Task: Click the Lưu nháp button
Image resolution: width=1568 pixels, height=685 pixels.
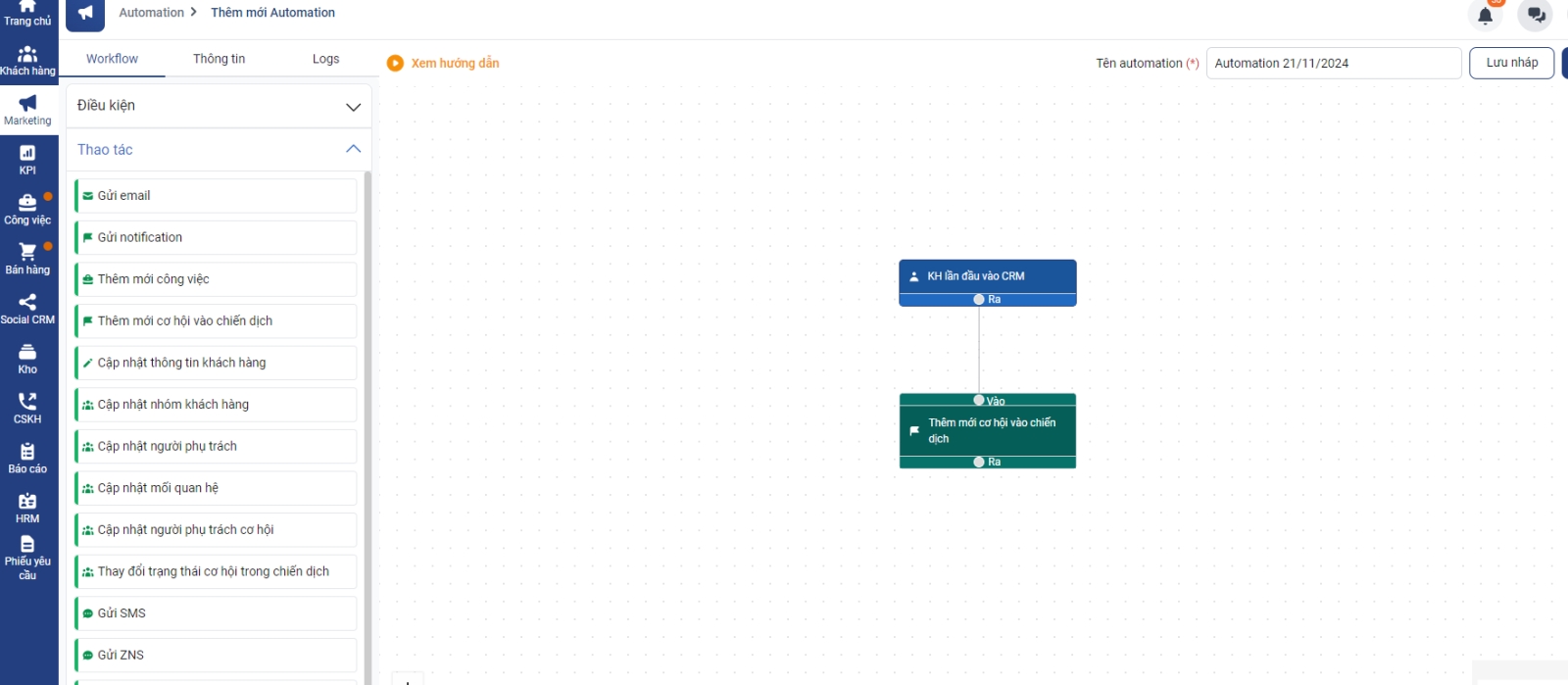Action: (x=1511, y=63)
